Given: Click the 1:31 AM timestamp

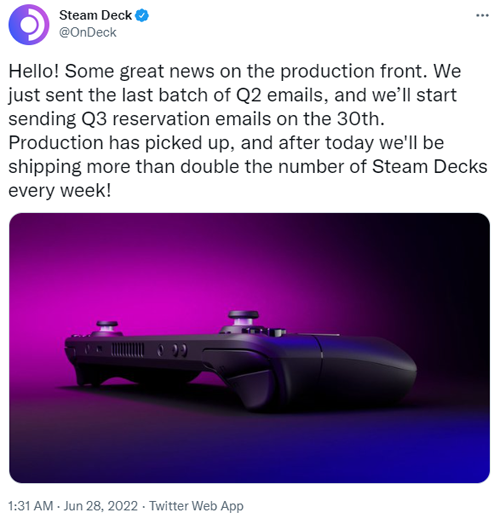Looking at the screenshot, I should point(31,506).
